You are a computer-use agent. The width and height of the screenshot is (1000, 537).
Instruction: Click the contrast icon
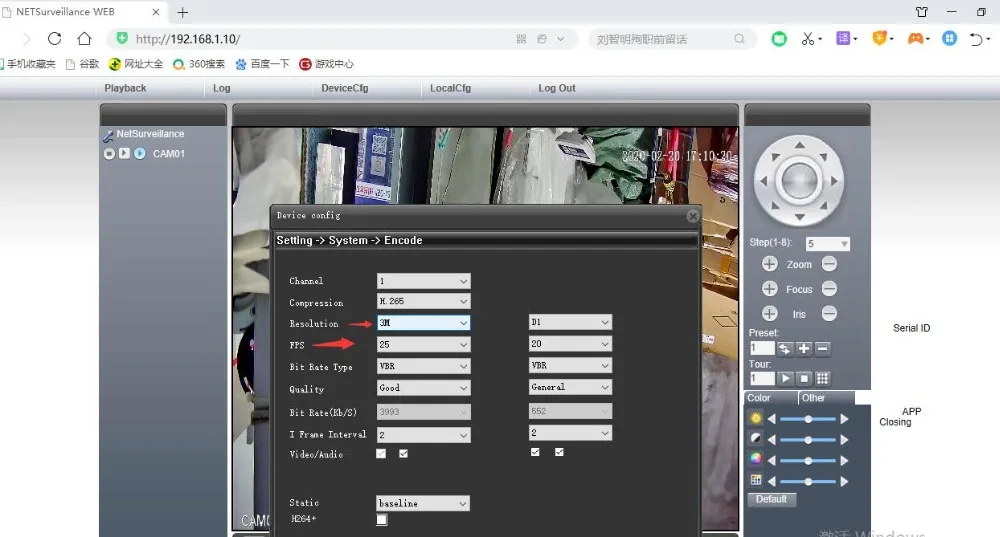[756, 439]
